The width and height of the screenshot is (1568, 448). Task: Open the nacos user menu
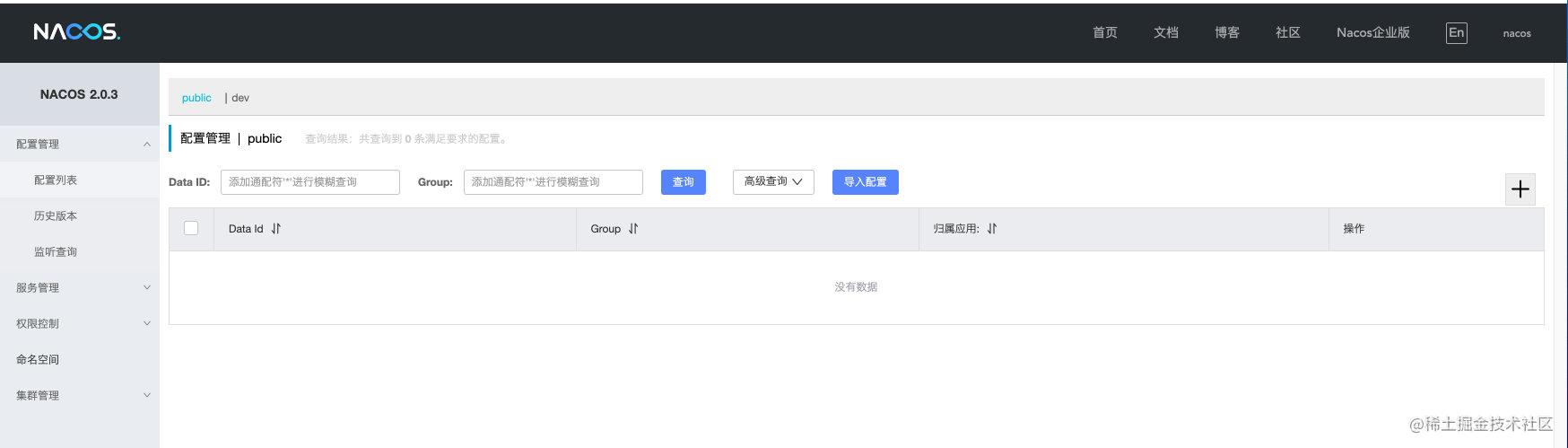pos(1517,33)
